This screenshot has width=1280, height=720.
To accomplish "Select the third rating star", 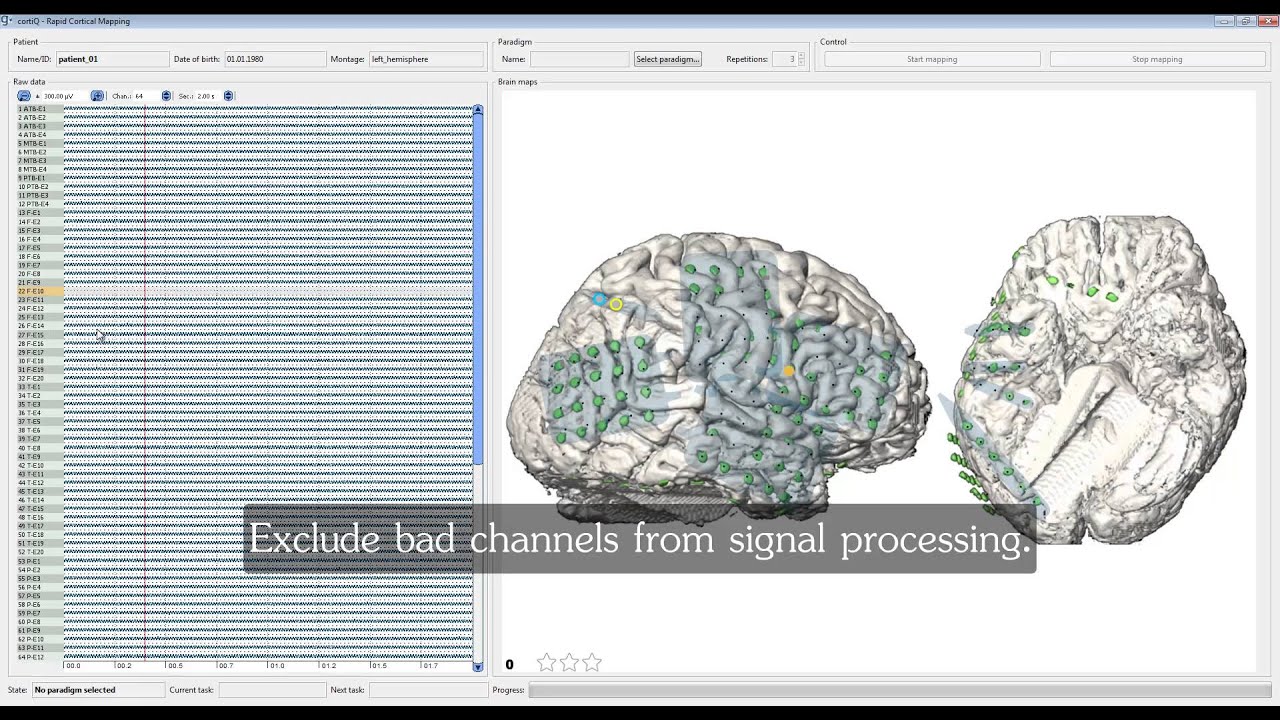I will coord(592,662).
